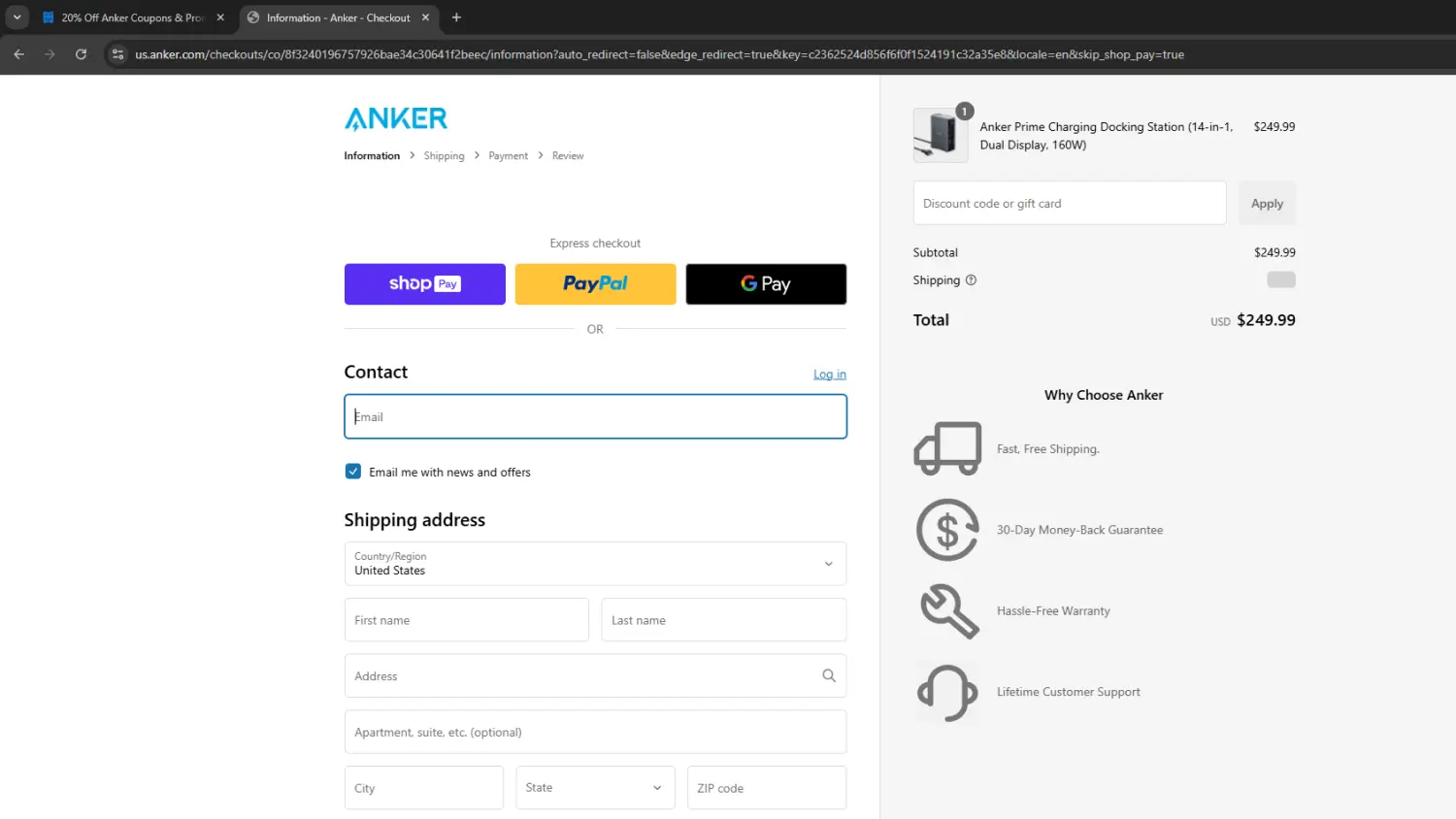Screen dimensions: 1456x819
Task: Click the Last name field
Action: tap(724, 620)
